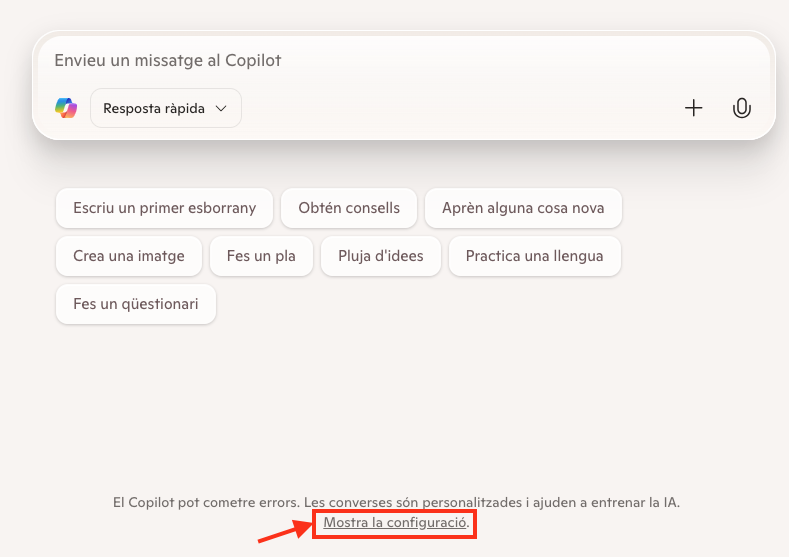Image resolution: width=789 pixels, height=557 pixels.
Task: Select the 'Fes un pla' suggestion
Action: [261, 256]
